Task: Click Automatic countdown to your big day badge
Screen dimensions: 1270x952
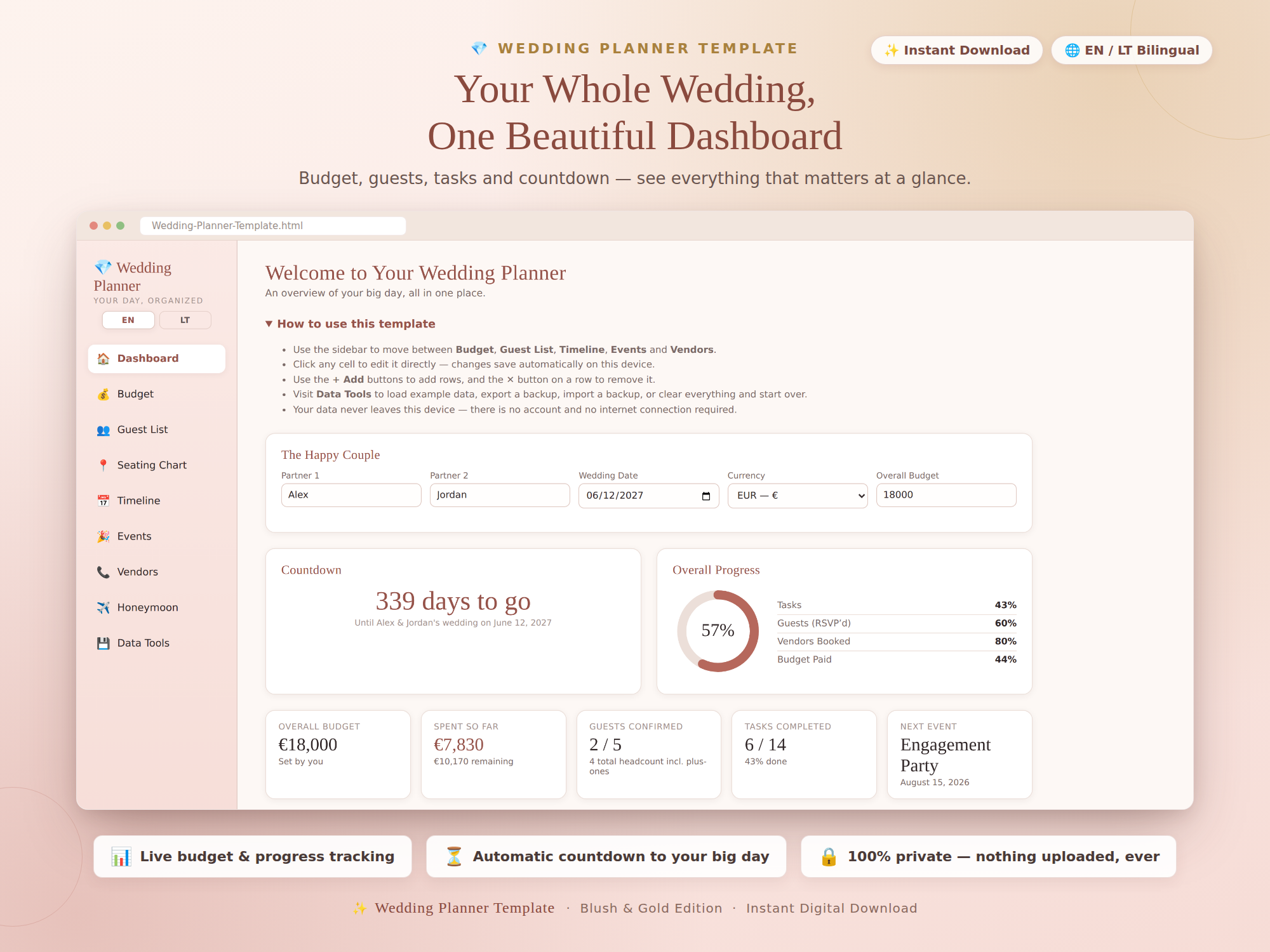Action: pyautogui.click(x=606, y=857)
